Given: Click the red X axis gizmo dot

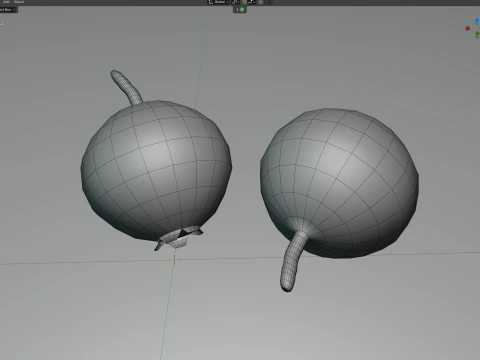Looking at the screenshot, I should (468, 28).
